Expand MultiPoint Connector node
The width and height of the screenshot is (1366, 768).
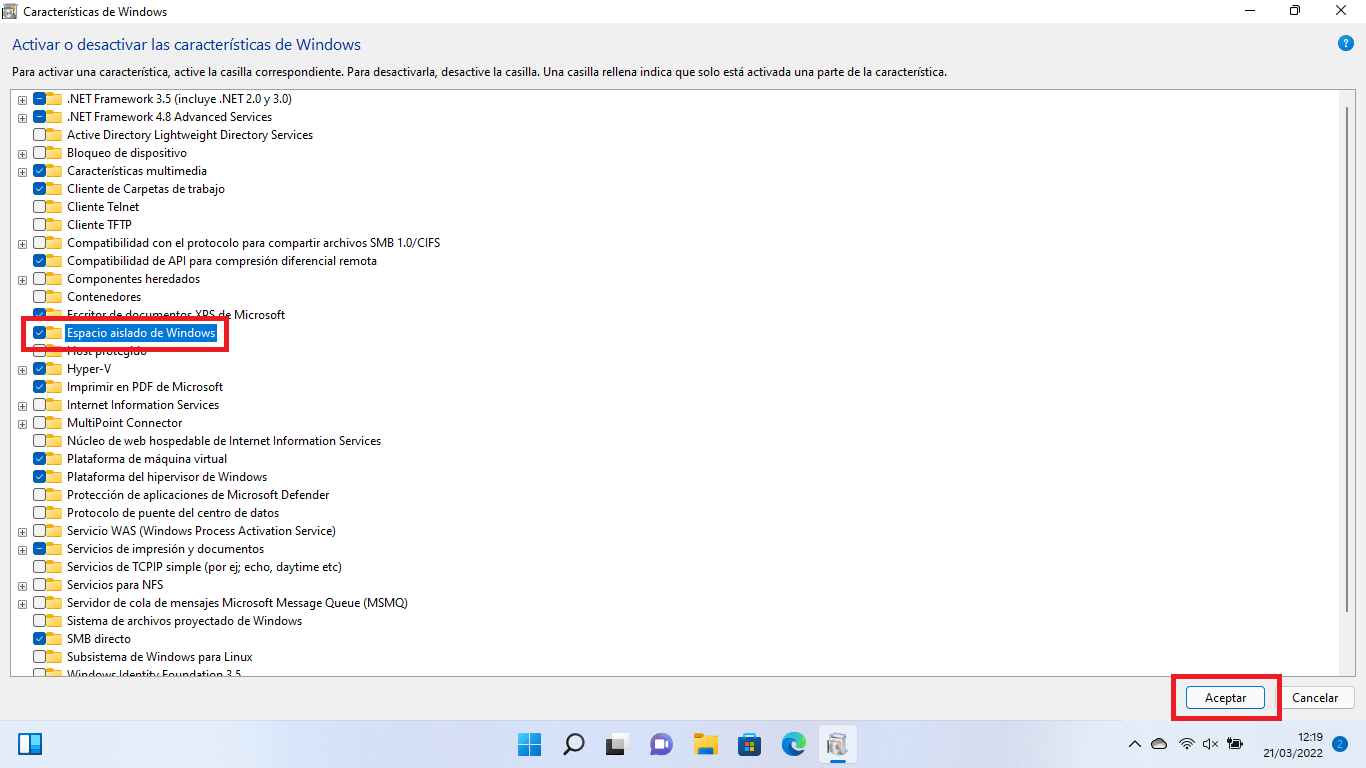coord(22,424)
